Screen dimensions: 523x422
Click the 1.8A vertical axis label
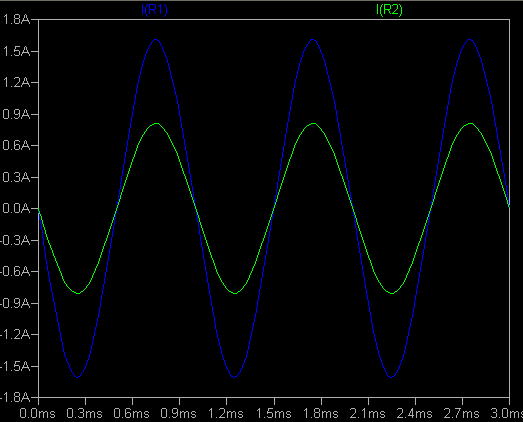click(16, 20)
